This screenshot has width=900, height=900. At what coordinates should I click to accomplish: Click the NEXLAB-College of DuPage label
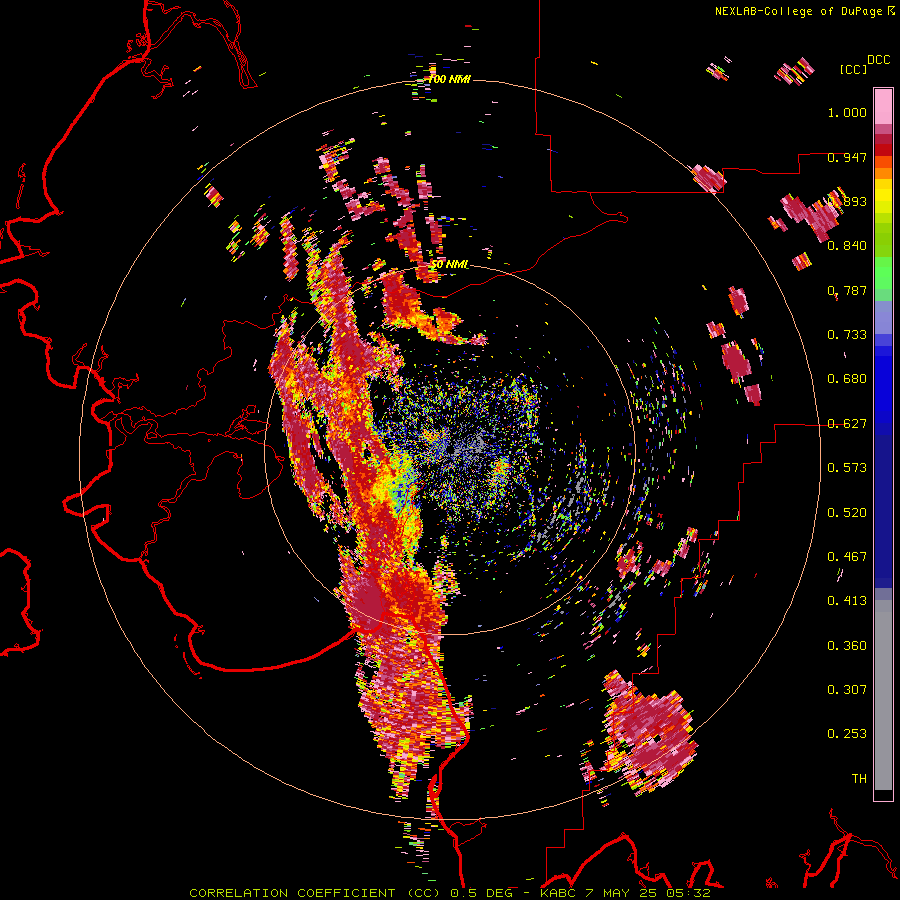click(x=798, y=11)
